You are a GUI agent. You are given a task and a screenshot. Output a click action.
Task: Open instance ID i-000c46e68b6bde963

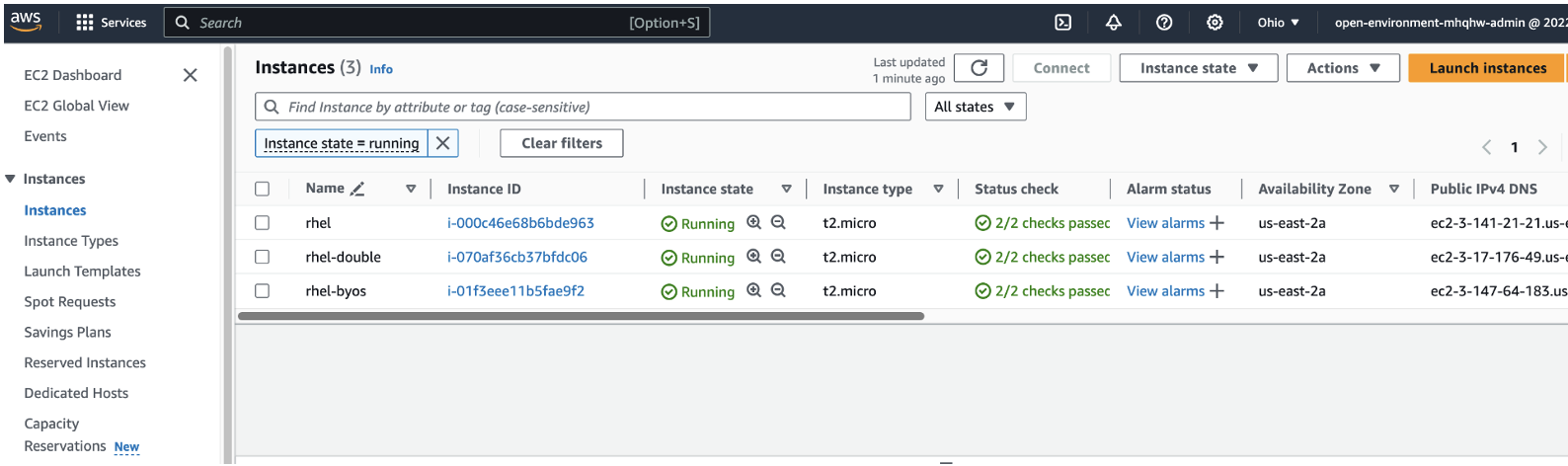[520, 223]
